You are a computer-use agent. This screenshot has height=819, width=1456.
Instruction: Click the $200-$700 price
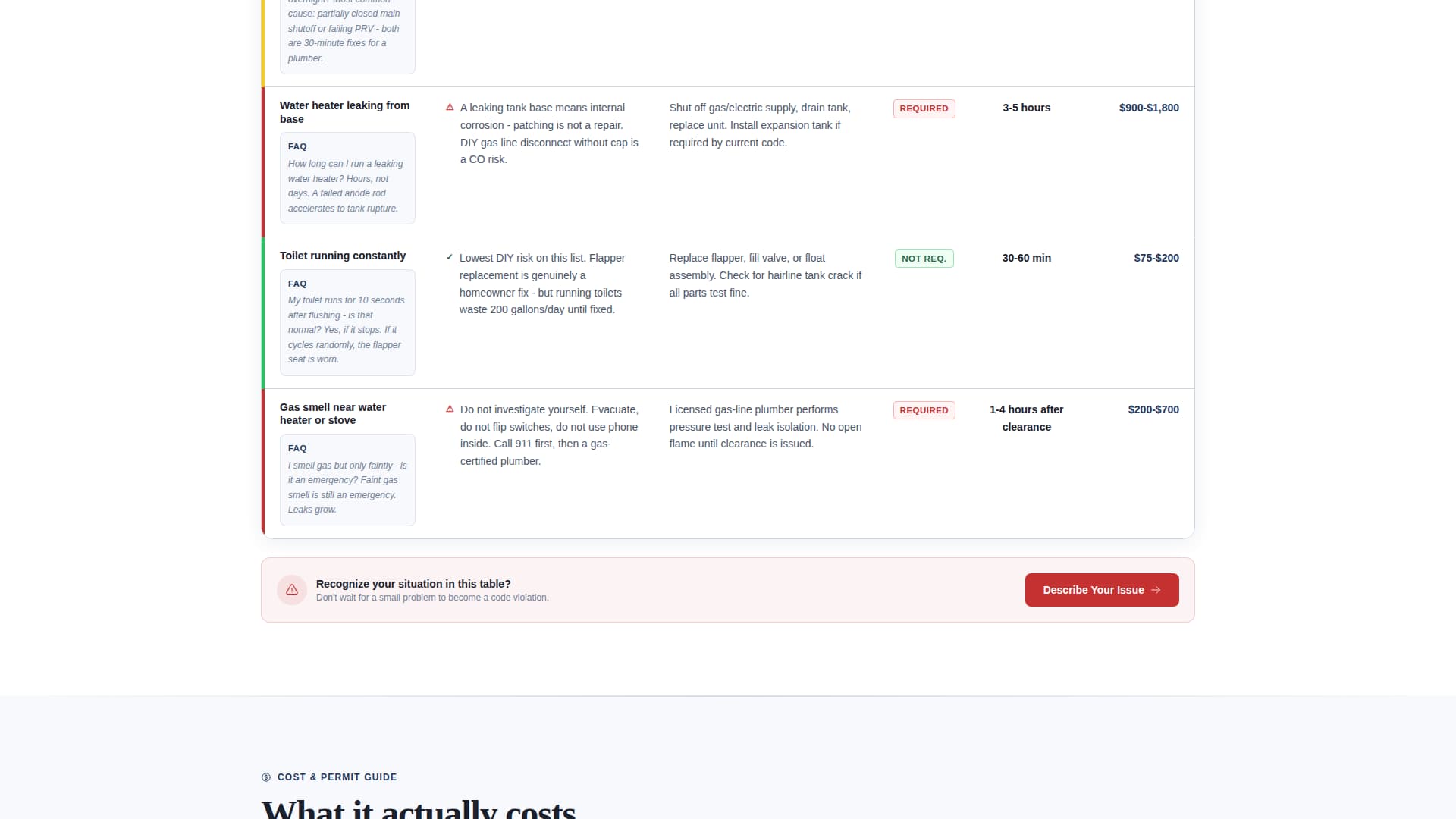1153,409
